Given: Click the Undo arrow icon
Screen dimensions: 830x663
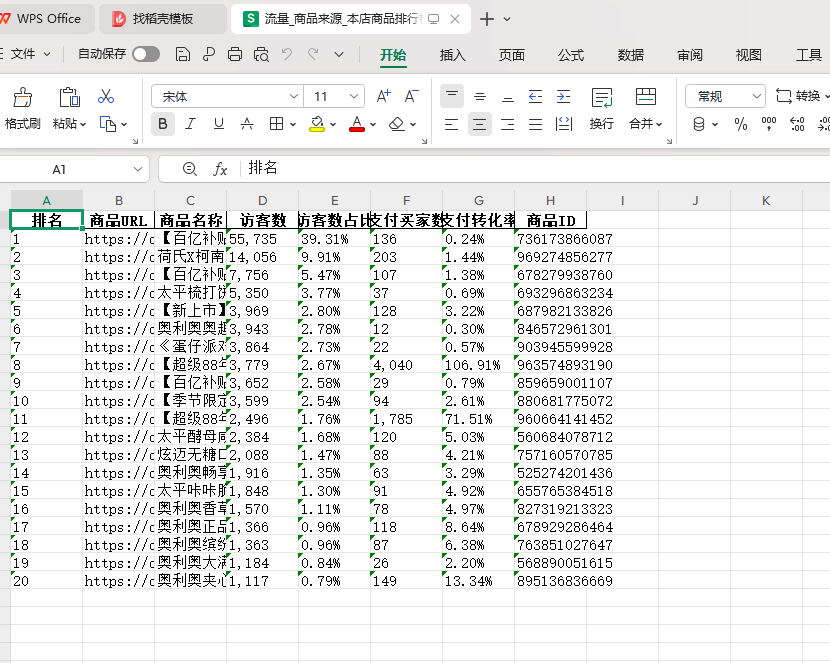Looking at the screenshot, I should (x=287, y=54).
